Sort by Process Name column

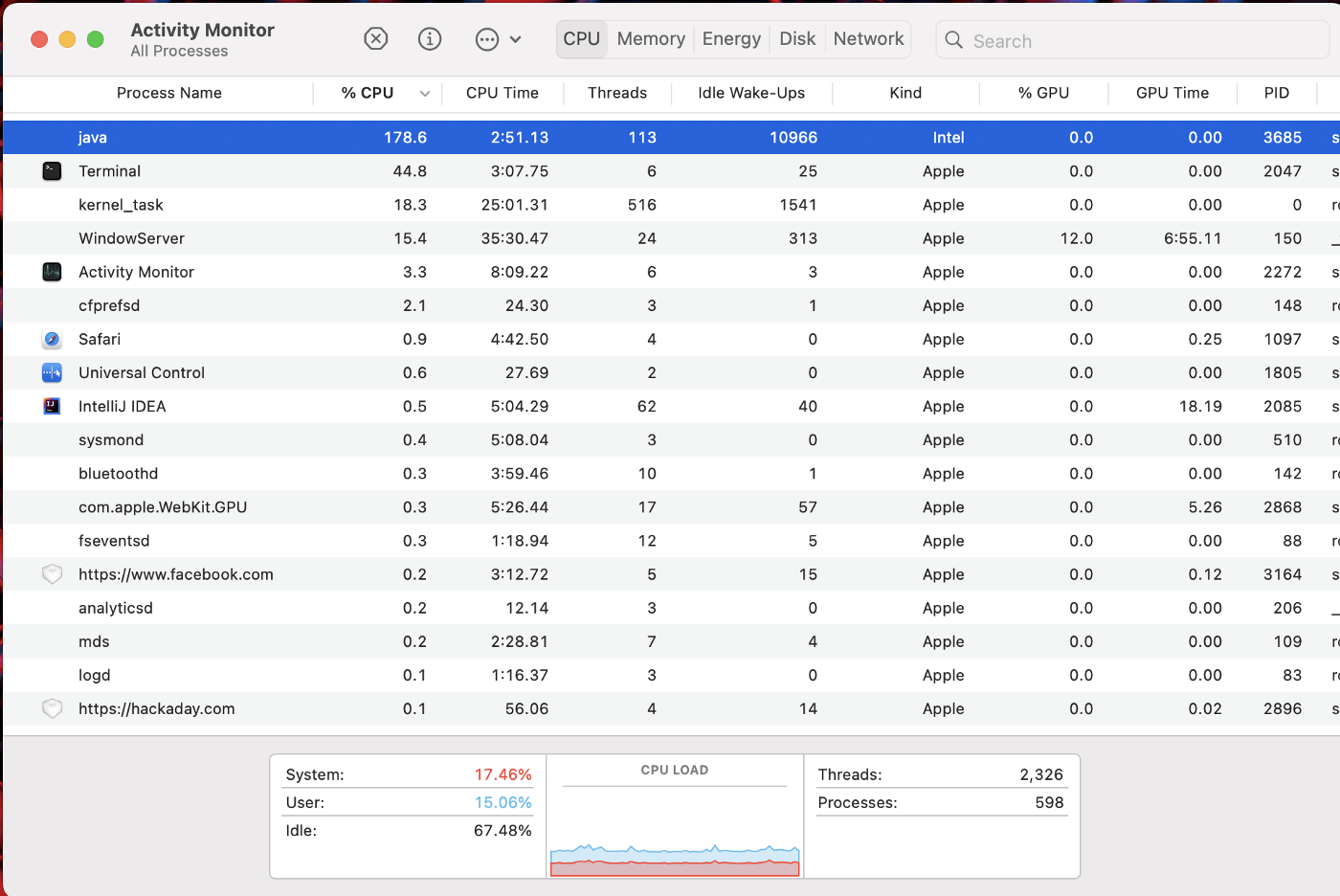pyautogui.click(x=169, y=93)
